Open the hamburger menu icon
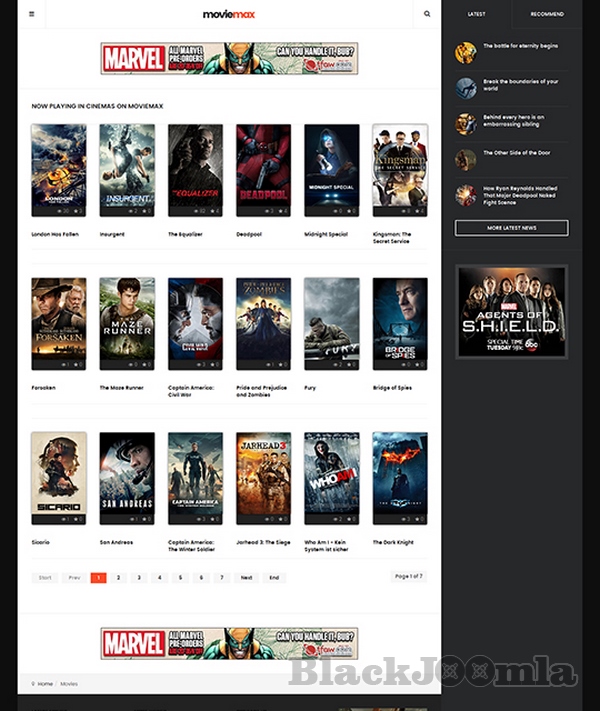 tap(31, 14)
